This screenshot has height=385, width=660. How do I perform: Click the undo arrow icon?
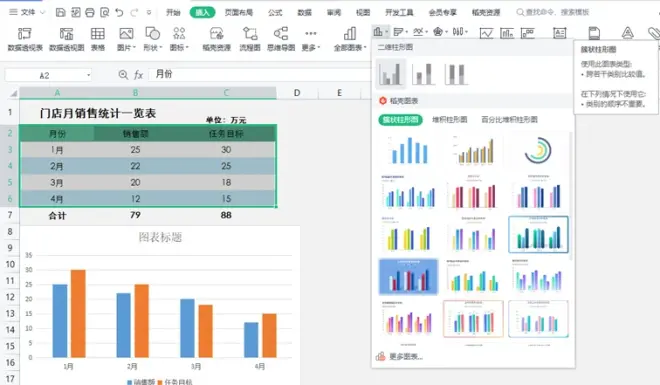[x=120, y=13]
